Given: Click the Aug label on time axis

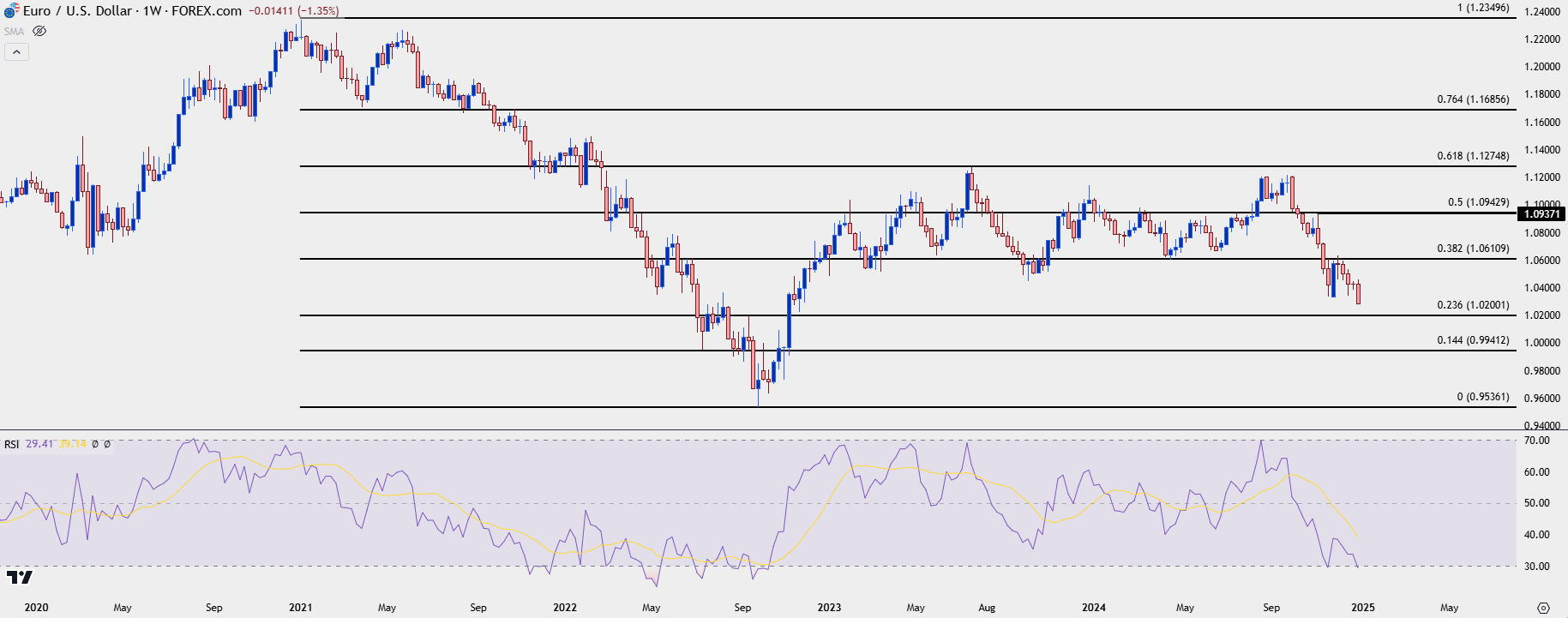Looking at the screenshot, I should click(x=987, y=608).
